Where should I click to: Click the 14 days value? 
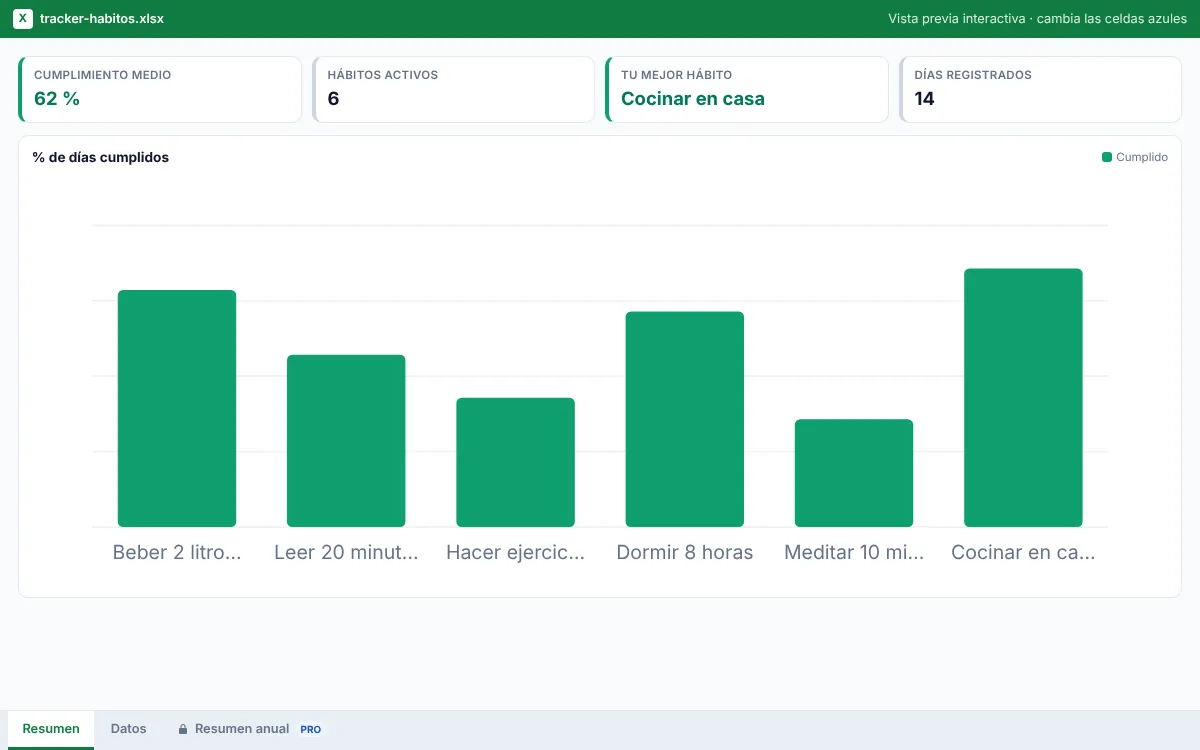925,99
